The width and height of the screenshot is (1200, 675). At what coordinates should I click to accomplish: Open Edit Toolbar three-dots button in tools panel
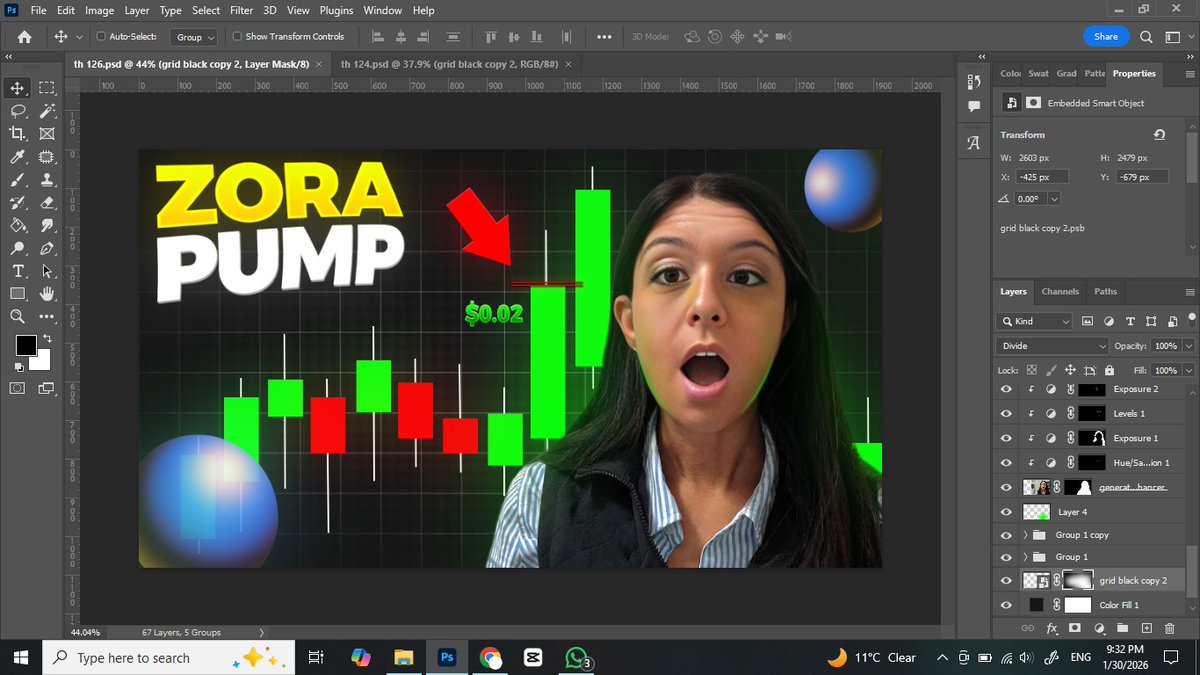click(x=47, y=317)
